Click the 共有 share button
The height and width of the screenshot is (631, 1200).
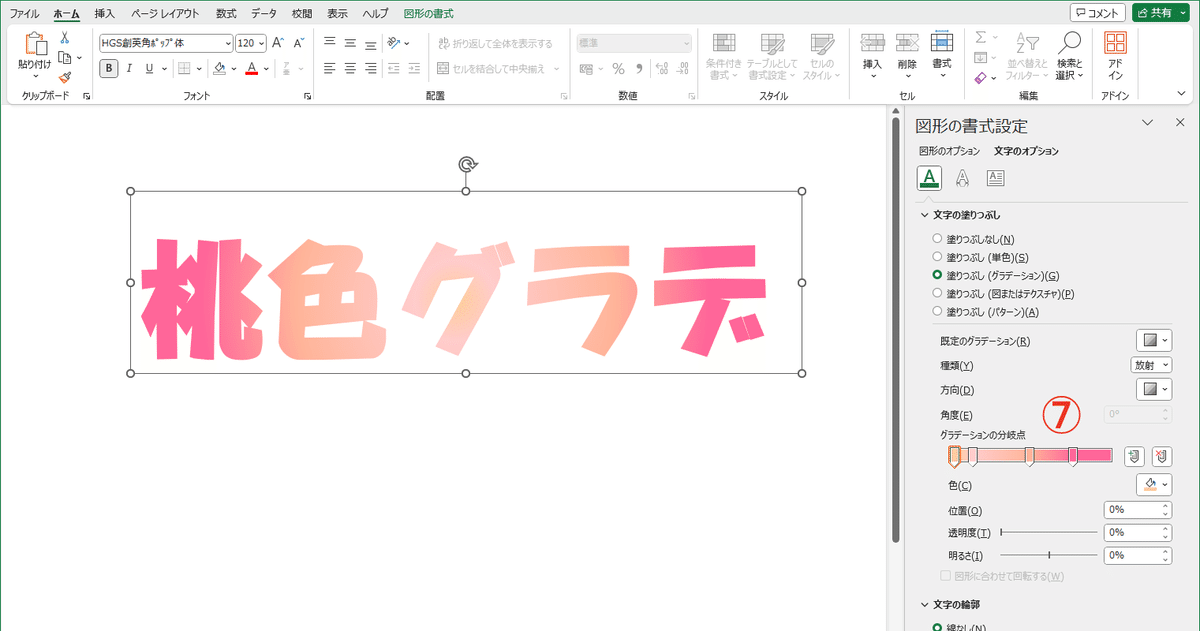(x=1161, y=13)
